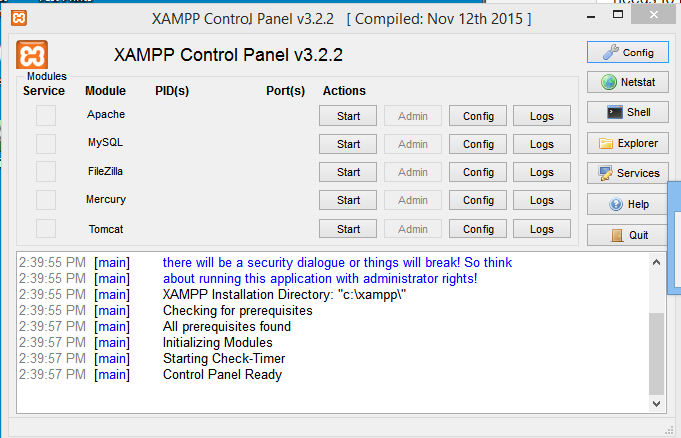Screen dimensions: 681x438
Task: Open Logs for the Tomcat module
Action: pyautogui.click(x=542, y=229)
